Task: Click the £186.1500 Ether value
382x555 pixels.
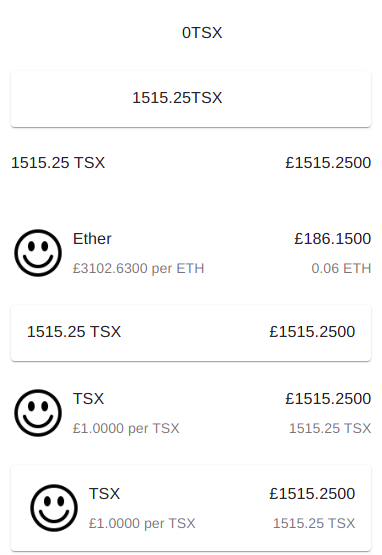Action: [332, 239]
